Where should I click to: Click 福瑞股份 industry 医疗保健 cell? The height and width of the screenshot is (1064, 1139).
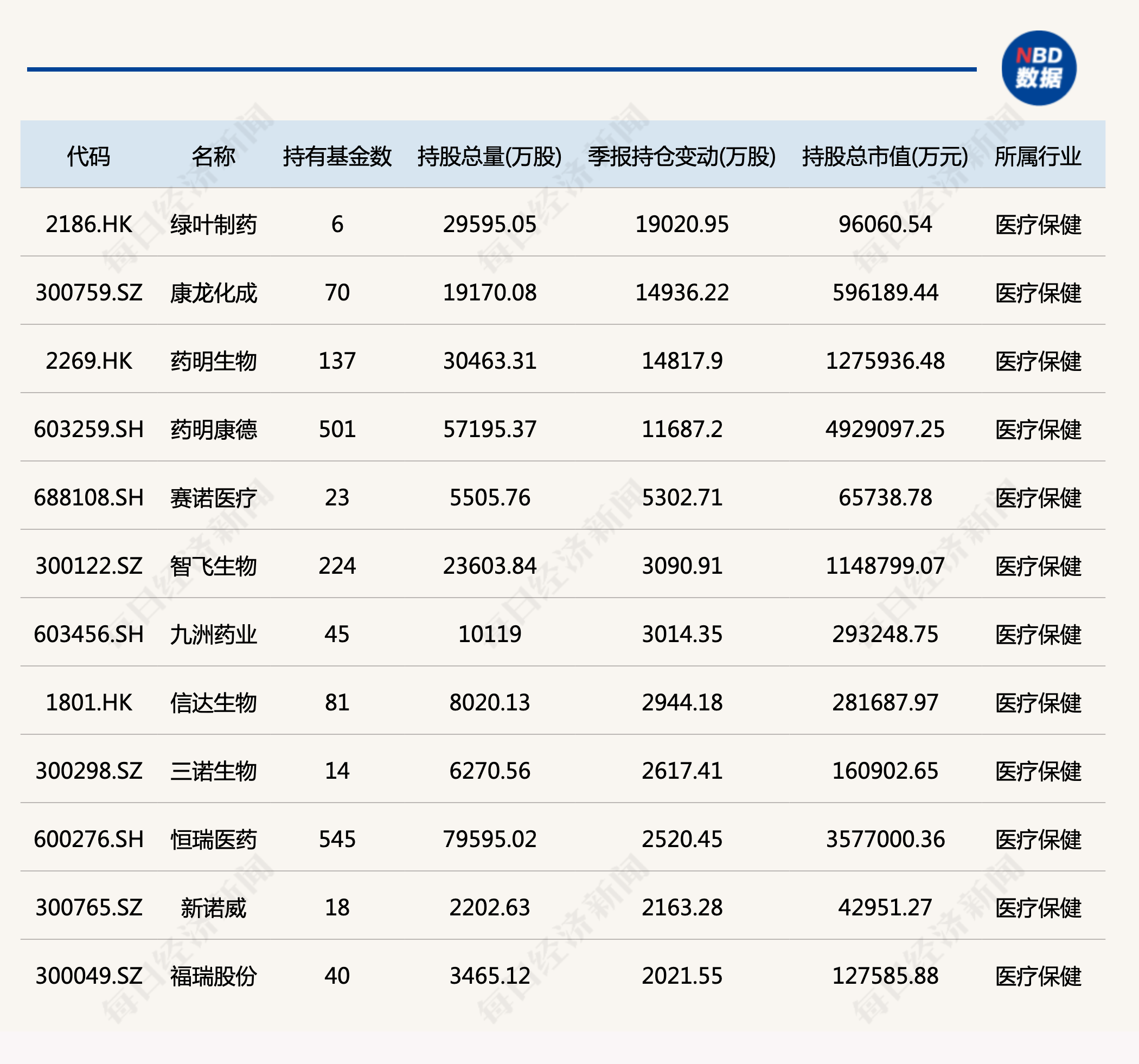(1038, 976)
